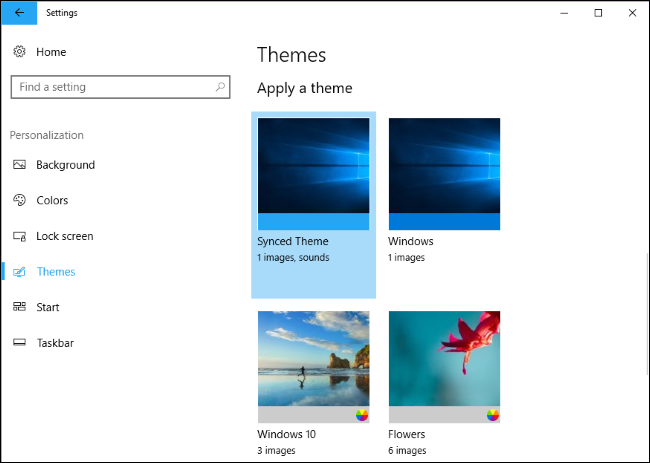Apply the Synced Theme

click(x=313, y=205)
